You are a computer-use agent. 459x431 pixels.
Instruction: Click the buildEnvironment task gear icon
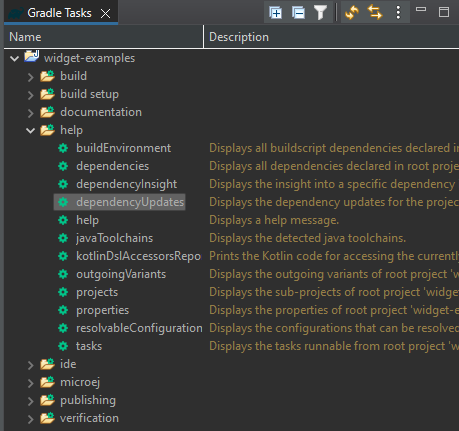tap(63, 148)
